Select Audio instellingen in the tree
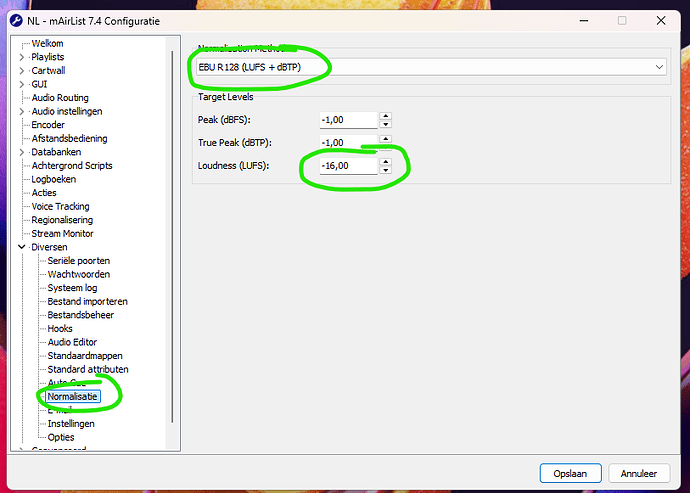 66,111
